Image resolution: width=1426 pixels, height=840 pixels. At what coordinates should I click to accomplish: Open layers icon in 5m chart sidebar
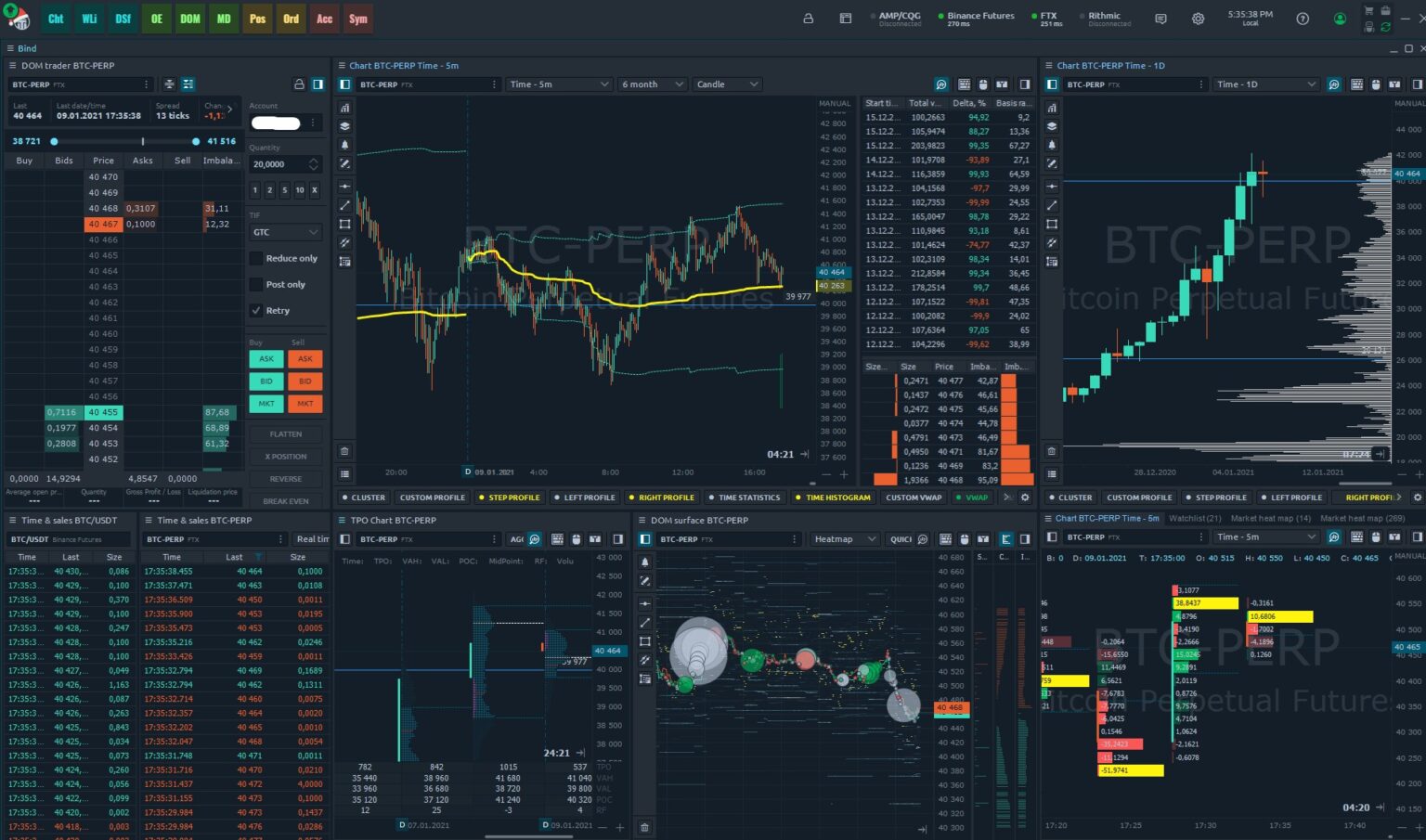click(344, 126)
